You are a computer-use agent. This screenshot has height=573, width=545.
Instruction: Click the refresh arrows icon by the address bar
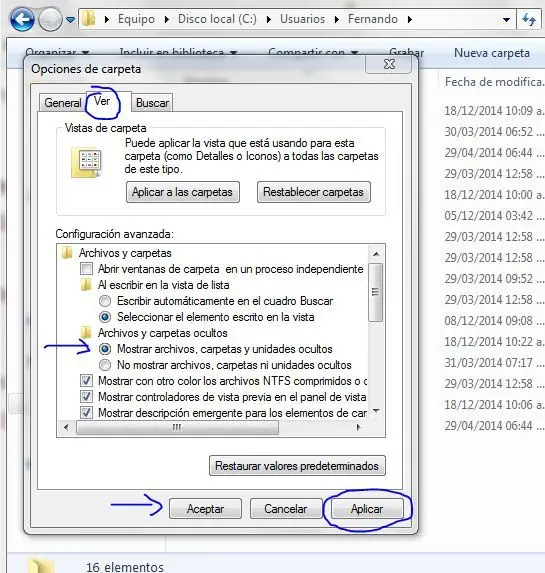[x=529, y=19]
